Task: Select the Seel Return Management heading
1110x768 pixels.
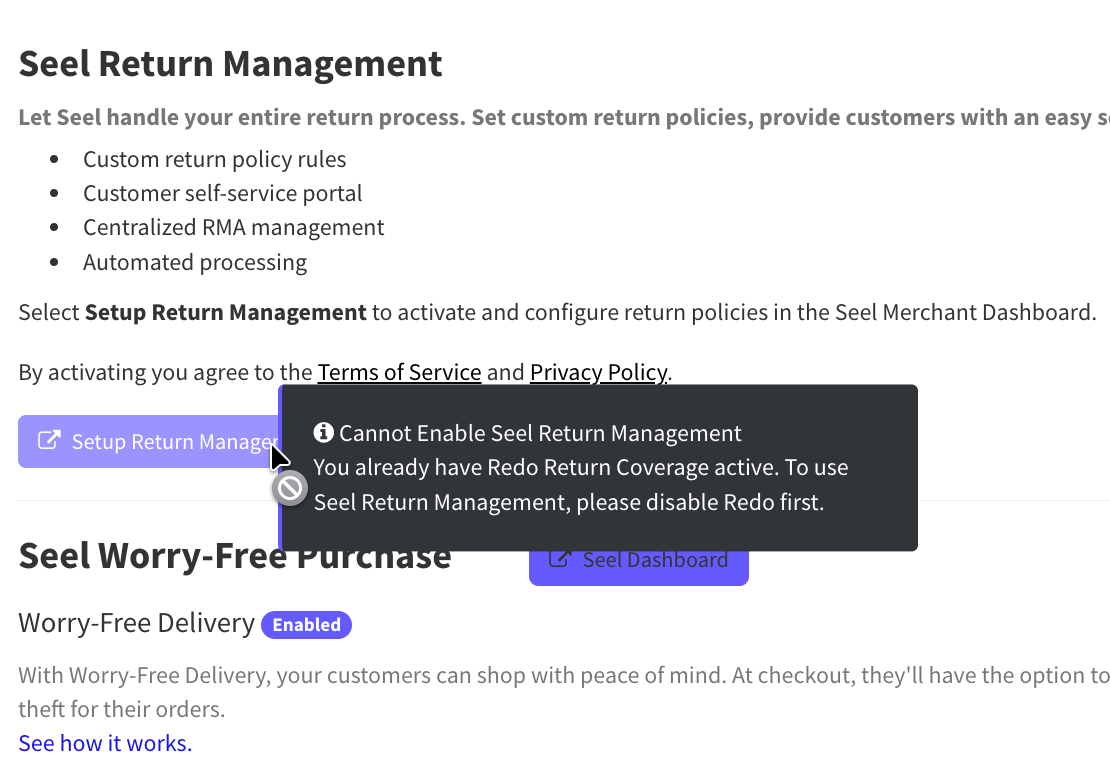Action: (230, 64)
